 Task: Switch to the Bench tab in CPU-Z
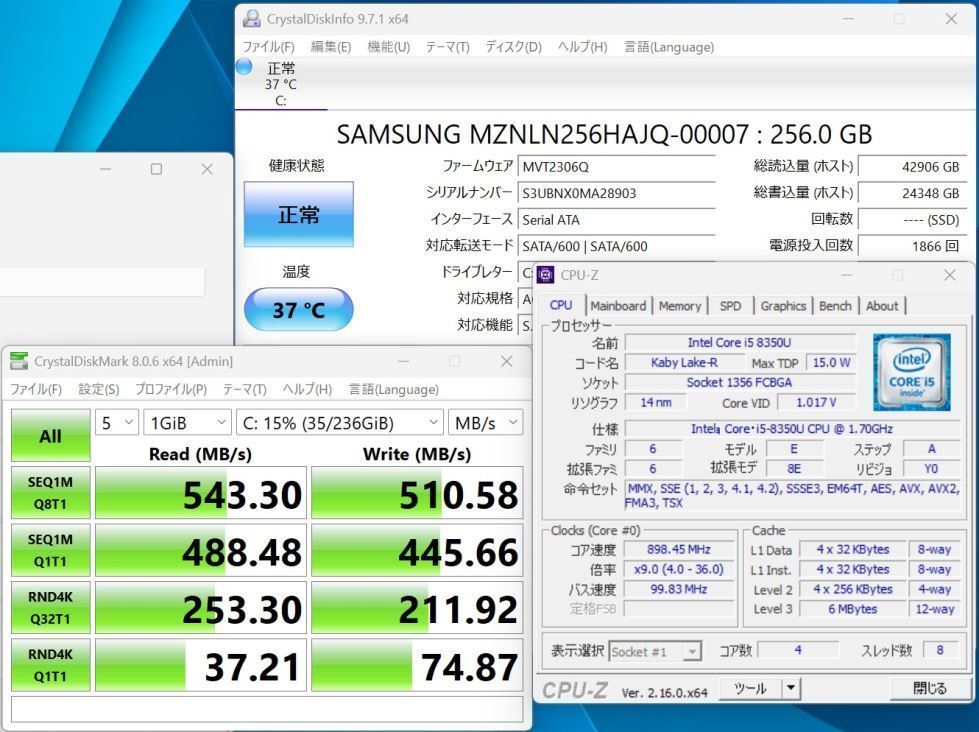[835, 306]
